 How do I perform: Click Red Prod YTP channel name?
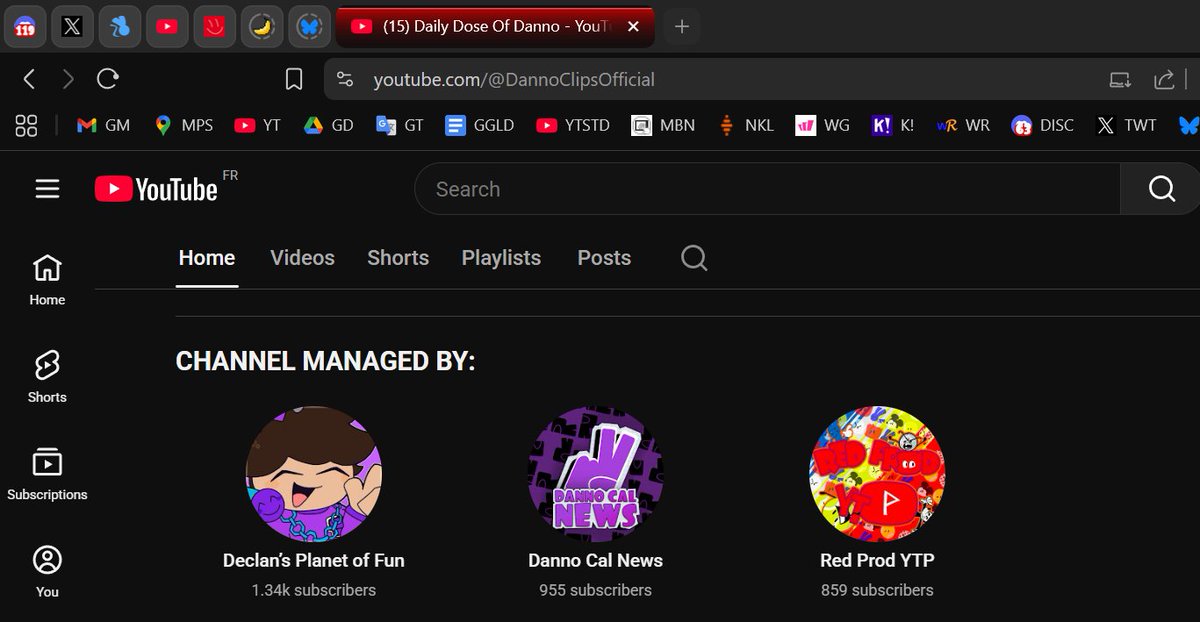click(877, 560)
